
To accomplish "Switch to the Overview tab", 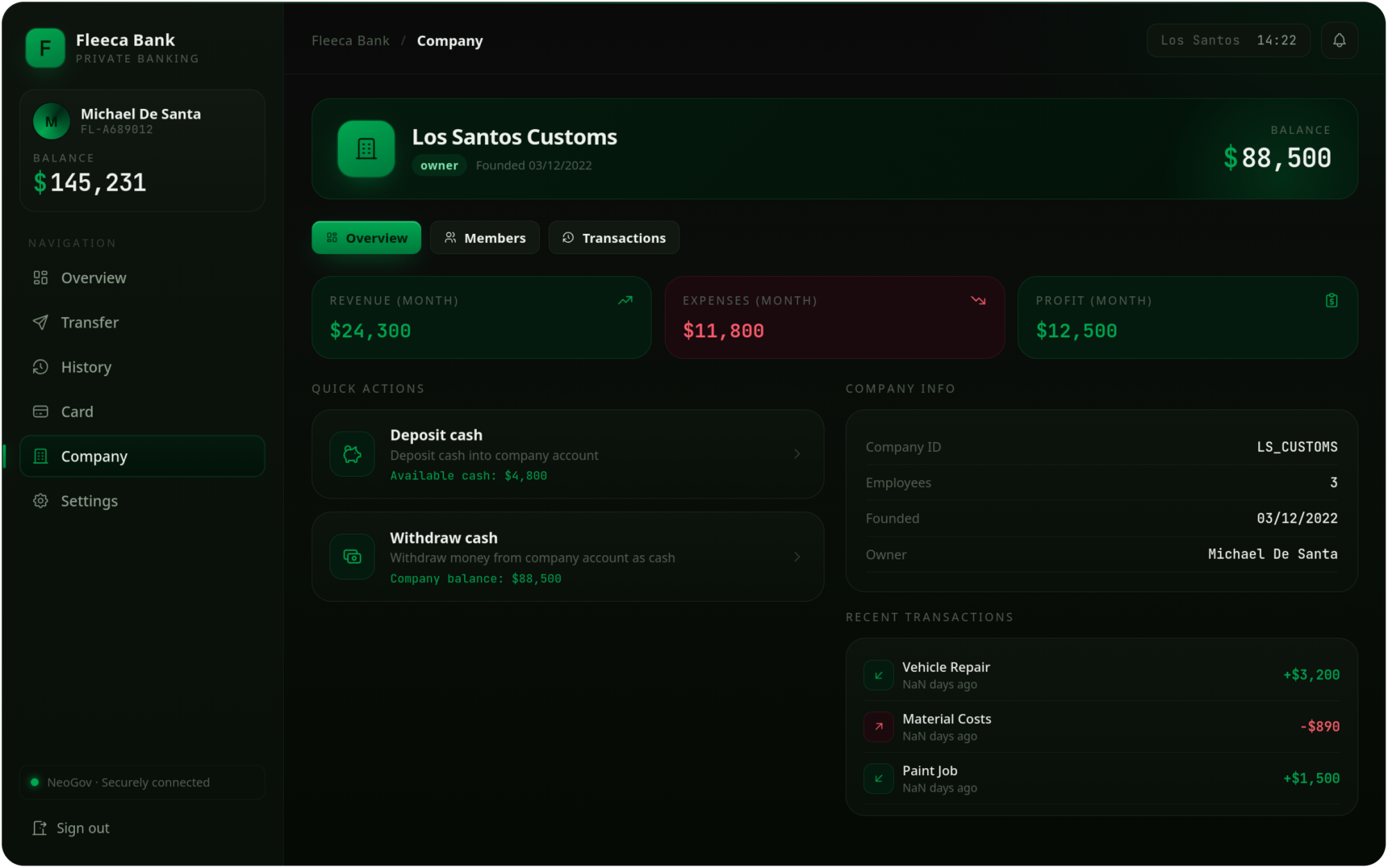I will [366, 237].
